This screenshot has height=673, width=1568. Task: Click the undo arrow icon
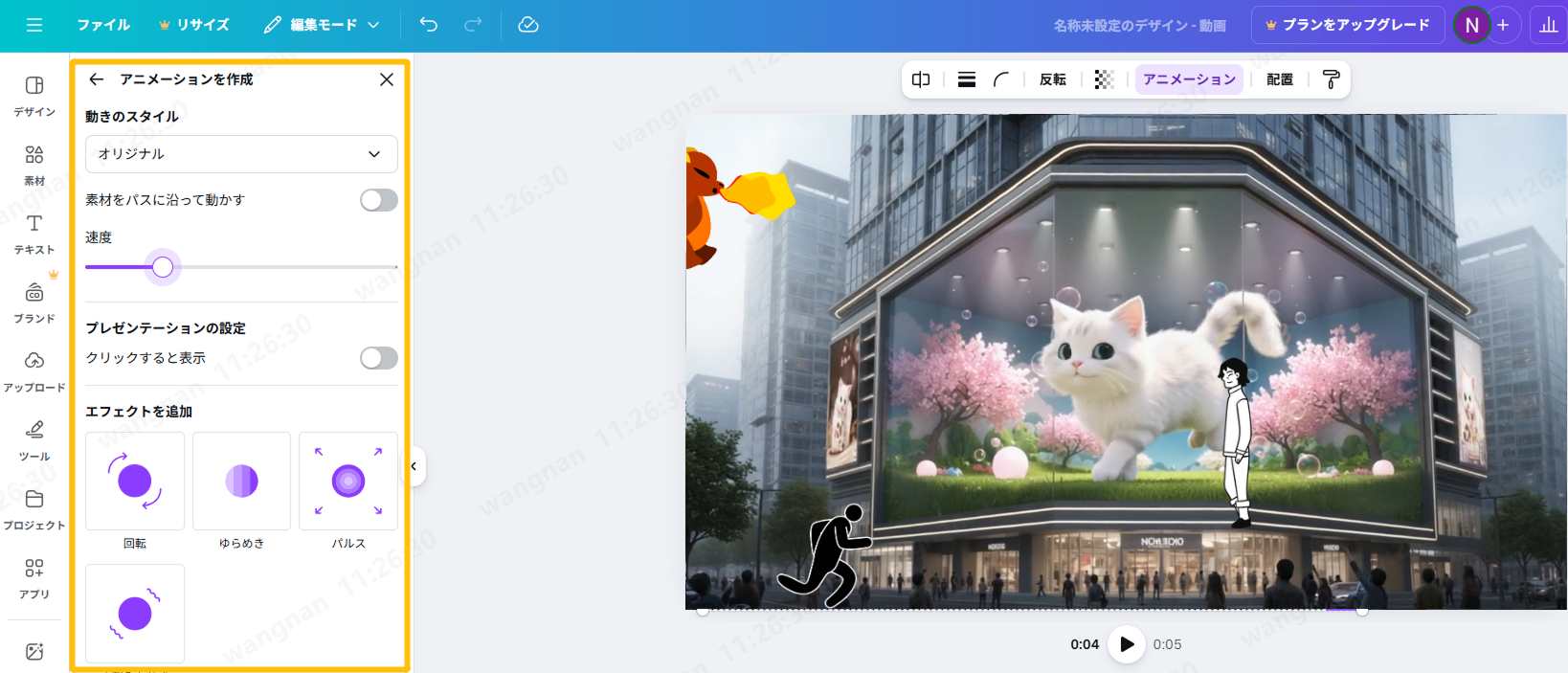click(429, 25)
